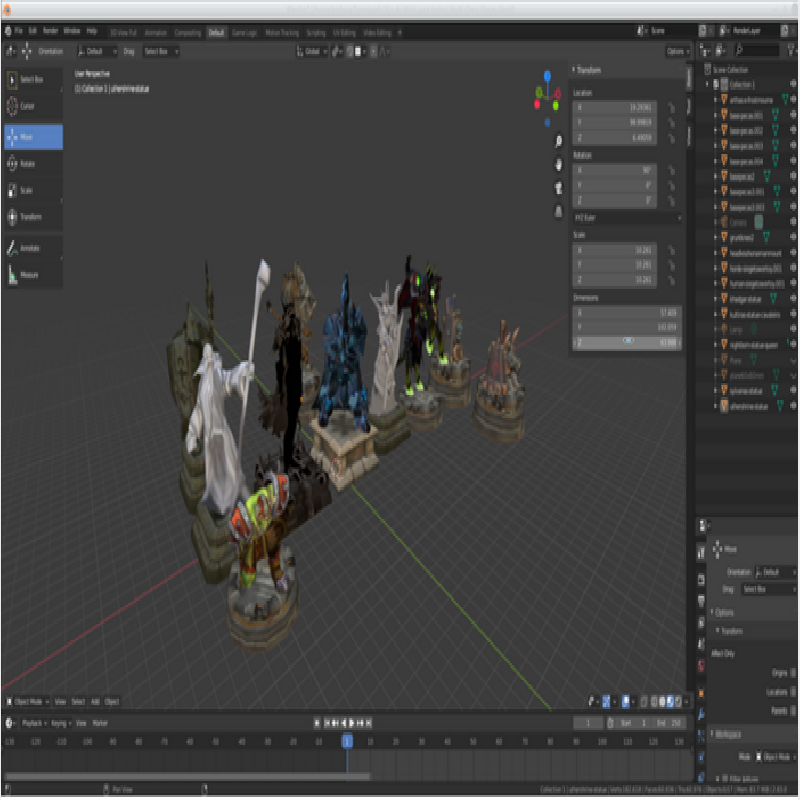Open the Edit menu
Screen dimensions: 800x800
33,31
